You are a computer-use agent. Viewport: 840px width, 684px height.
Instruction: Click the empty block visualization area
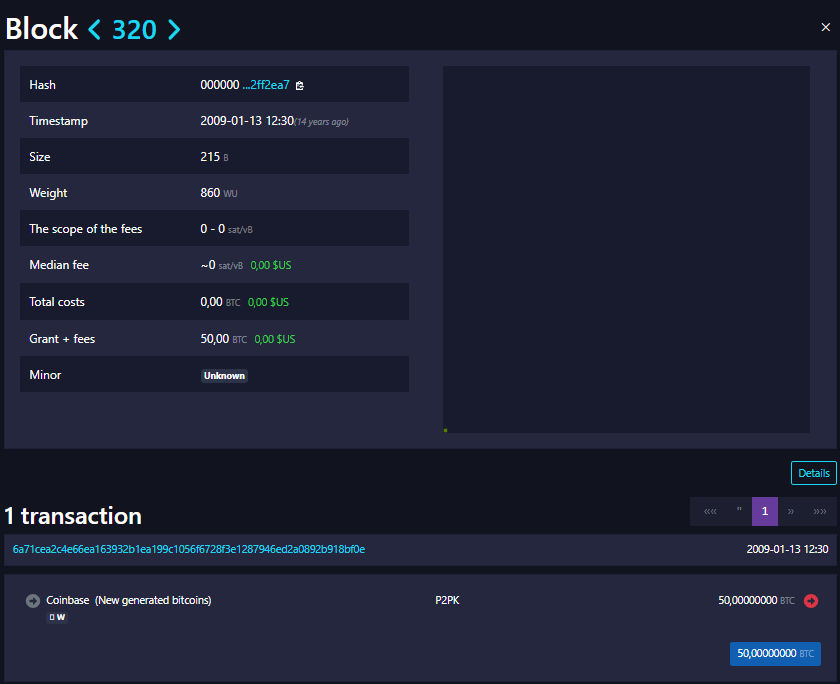coord(626,249)
